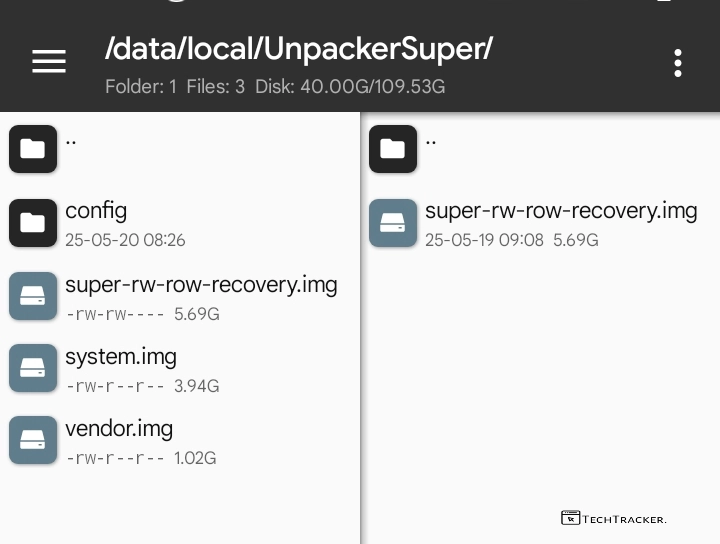
Task: Select super-rw-row-recovery.img in left pane
Action: tap(201, 285)
